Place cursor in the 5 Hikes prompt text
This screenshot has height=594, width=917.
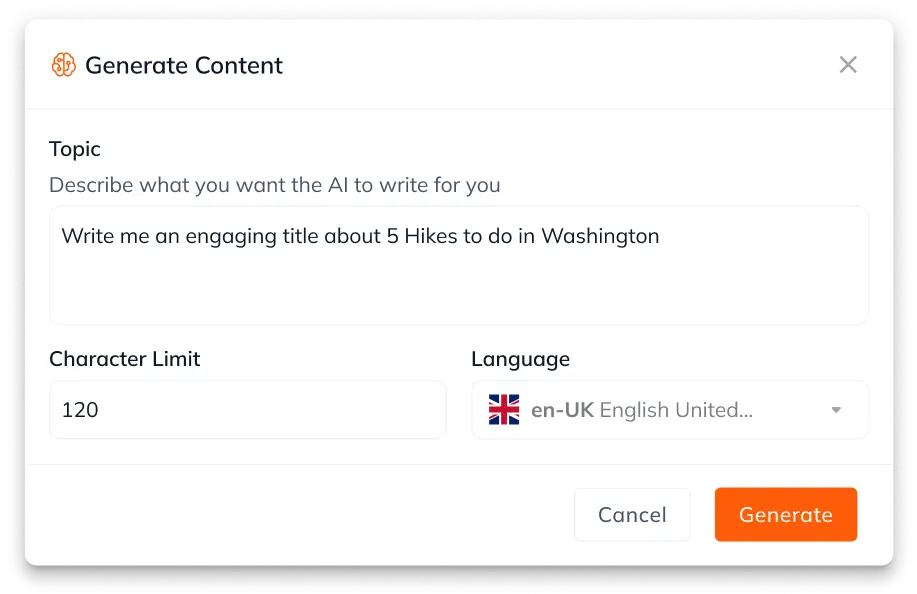pyautogui.click(x=360, y=236)
